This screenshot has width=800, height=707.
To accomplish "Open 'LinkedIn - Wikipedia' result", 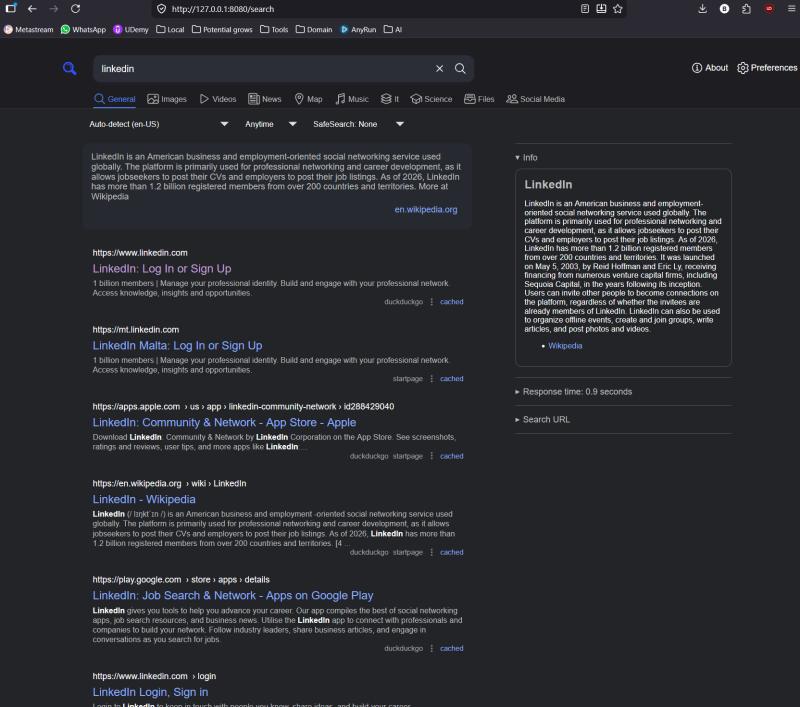I will point(144,499).
